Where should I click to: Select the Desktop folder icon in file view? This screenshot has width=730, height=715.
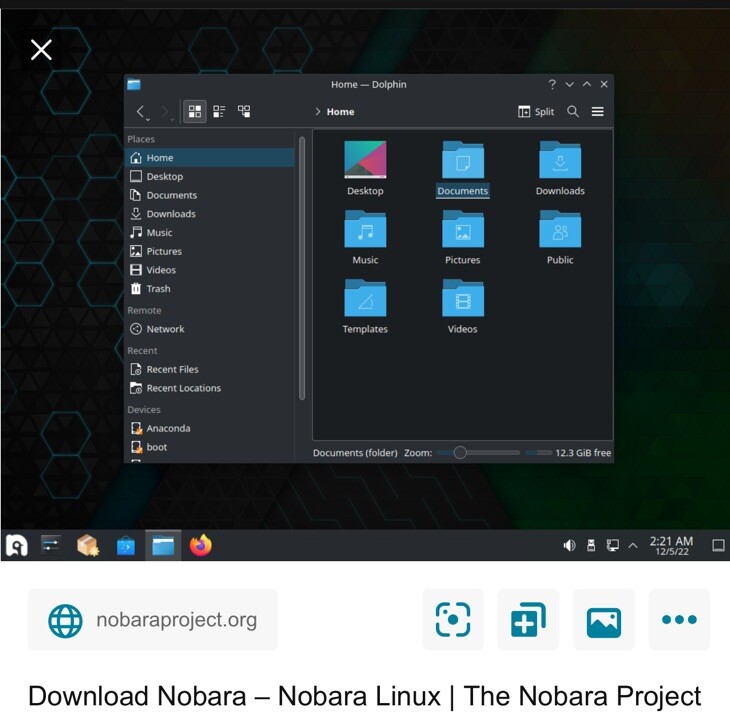pyautogui.click(x=365, y=160)
